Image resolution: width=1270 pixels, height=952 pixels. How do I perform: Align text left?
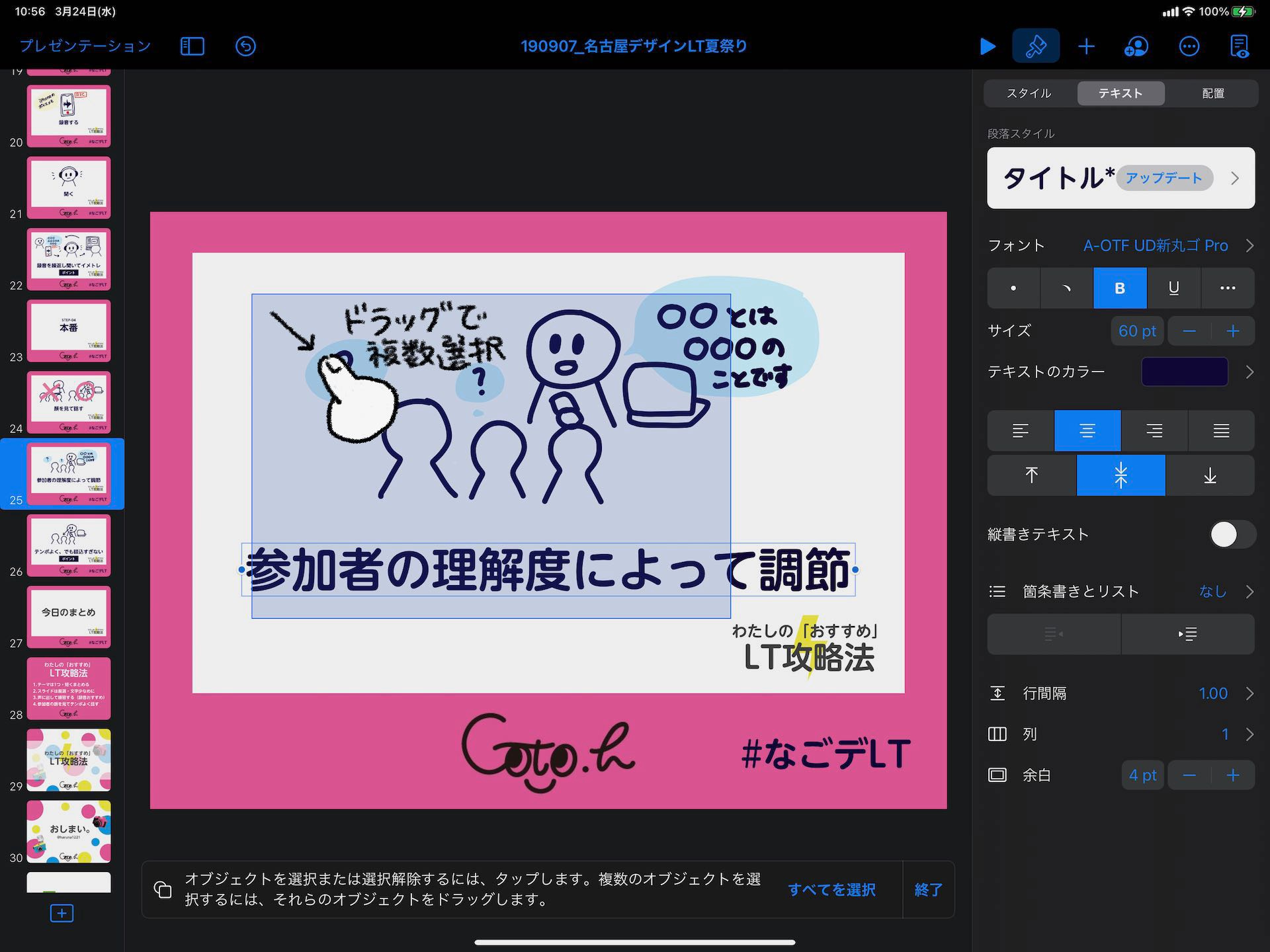tap(1021, 431)
